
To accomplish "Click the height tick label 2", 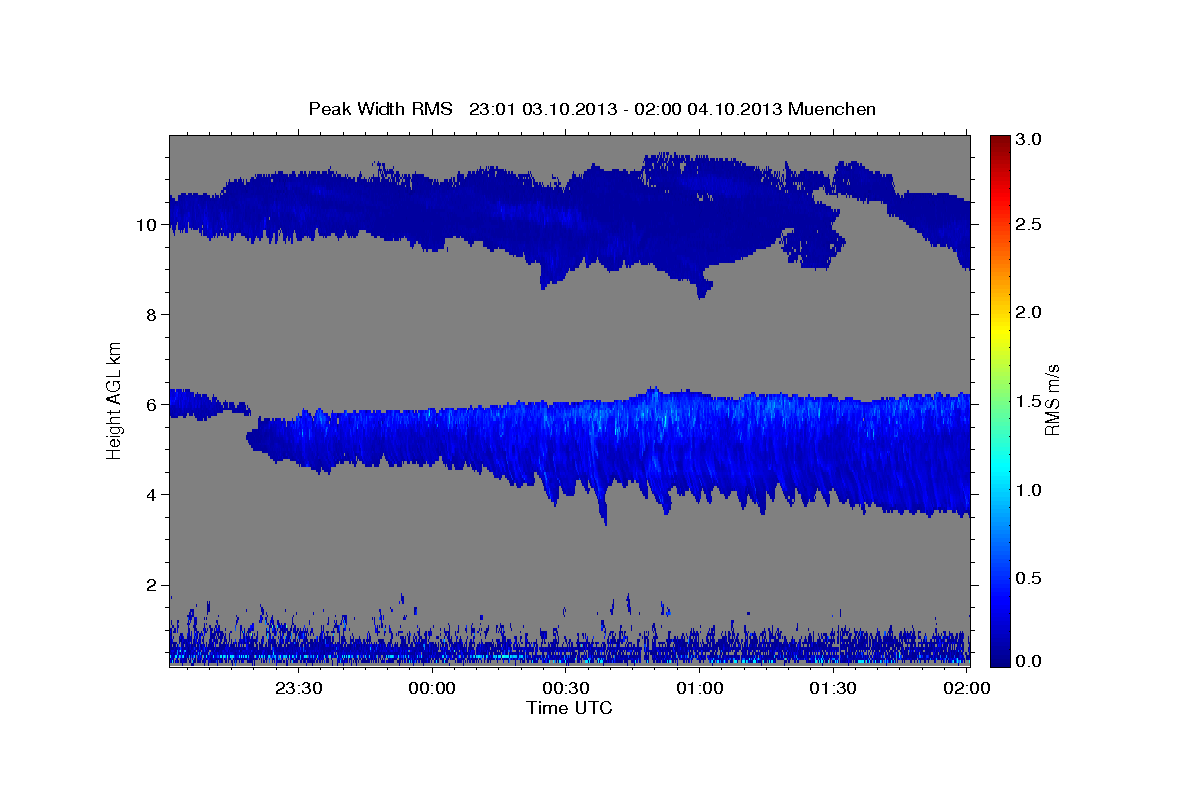I will pyautogui.click(x=152, y=585).
